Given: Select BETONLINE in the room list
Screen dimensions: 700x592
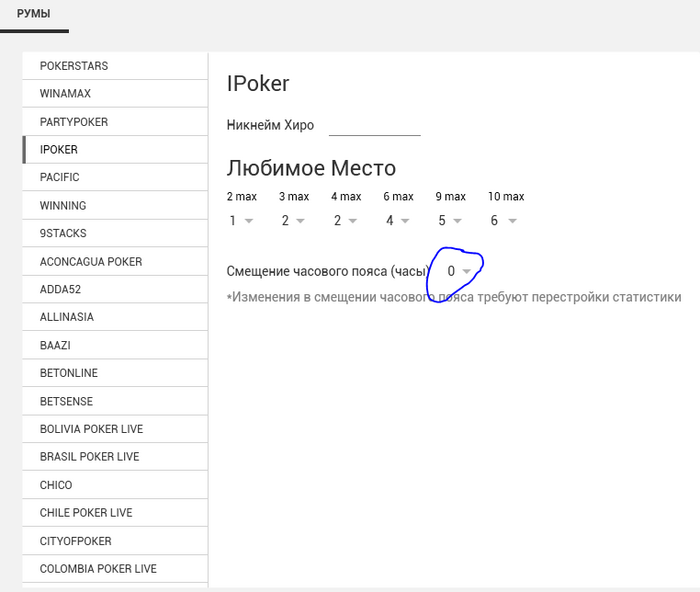Looking at the screenshot, I should [x=115, y=373].
